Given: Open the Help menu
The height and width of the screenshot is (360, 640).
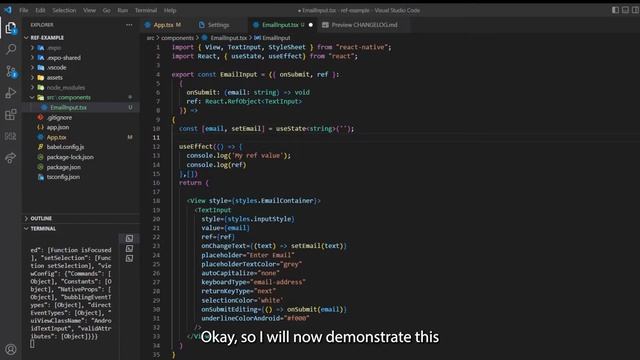Looking at the screenshot, I should pos(170,10).
